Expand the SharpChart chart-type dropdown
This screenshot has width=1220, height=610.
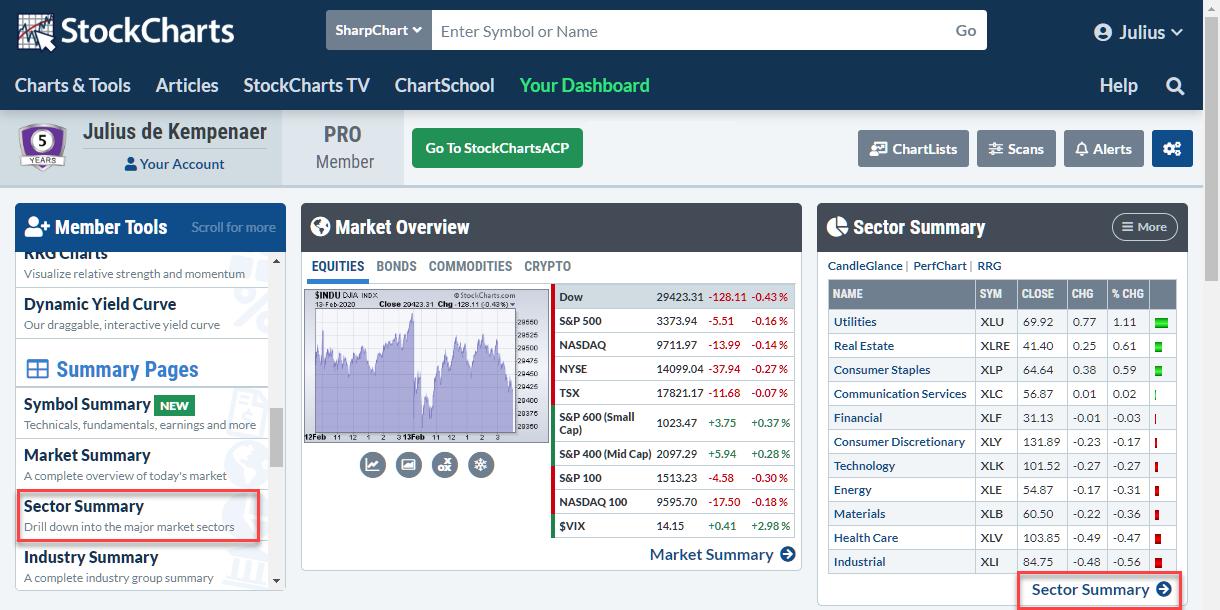pos(378,30)
